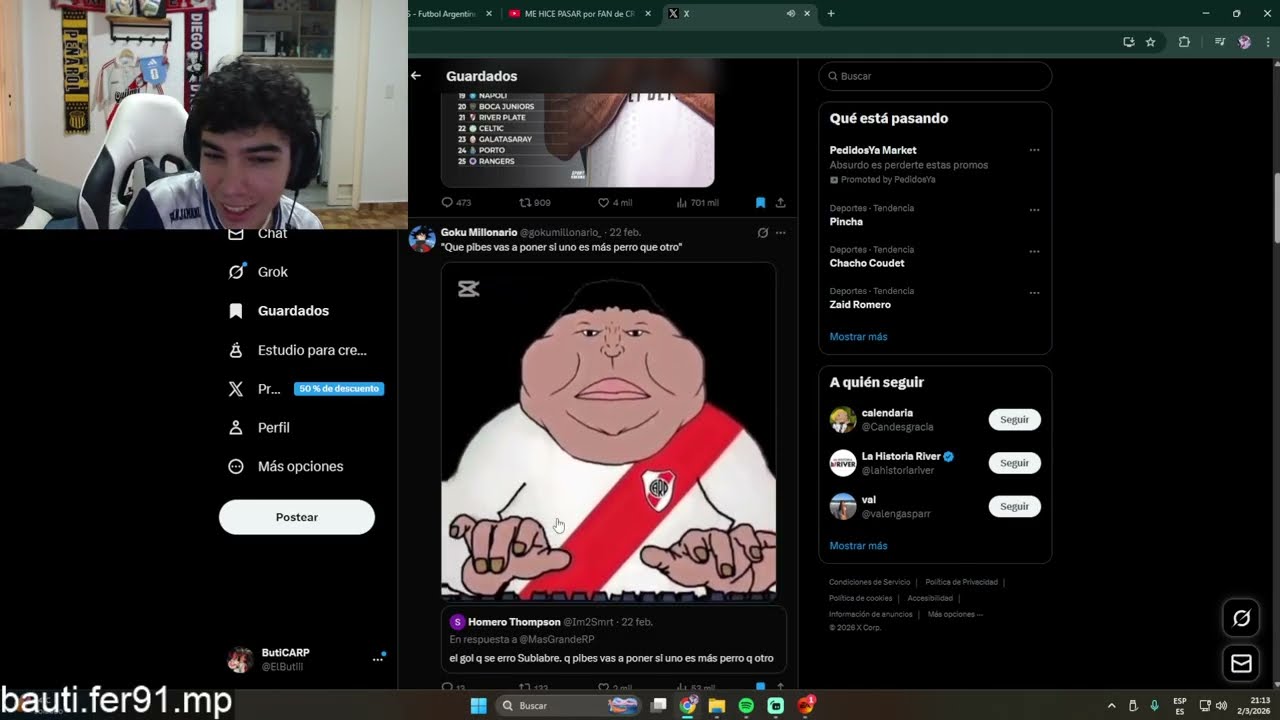Bookmark this page with the star icon
Screen dimensions: 1280x720
pyautogui.click(x=1150, y=42)
